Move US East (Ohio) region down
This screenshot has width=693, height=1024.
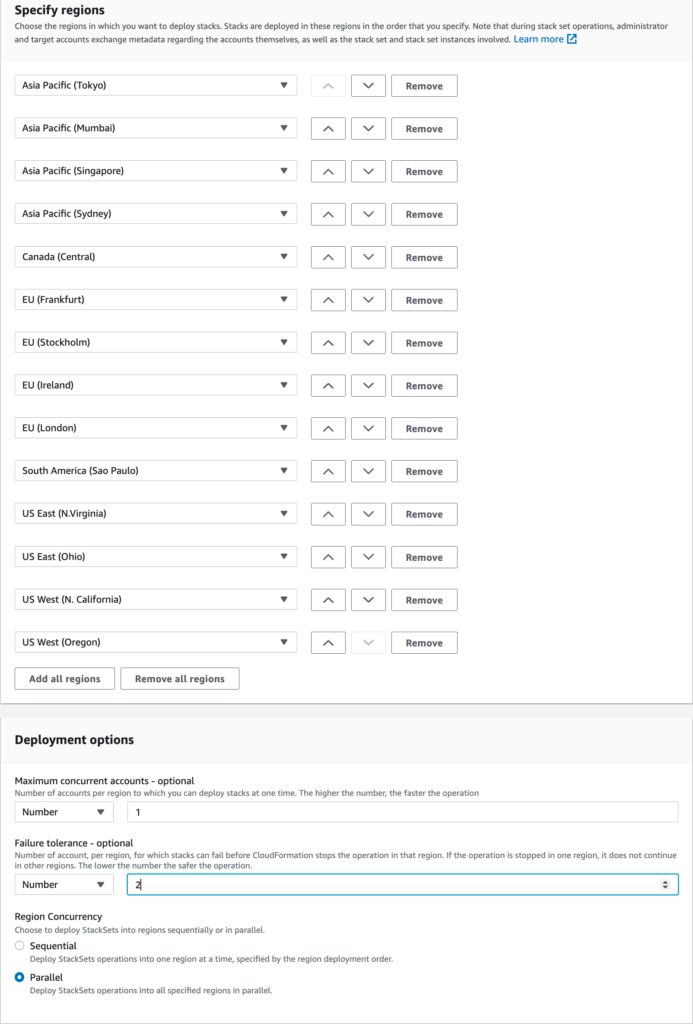pos(369,557)
